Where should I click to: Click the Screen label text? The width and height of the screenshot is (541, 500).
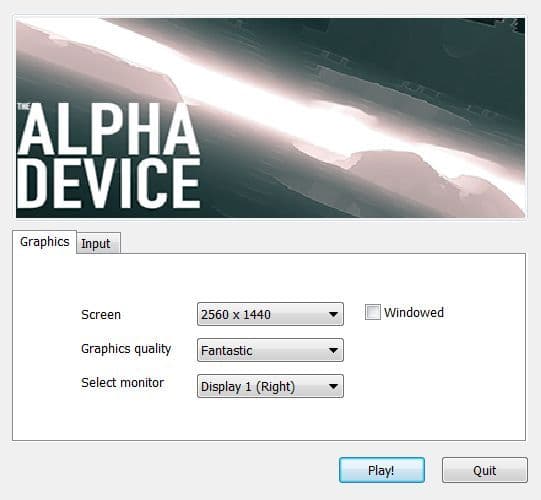[x=101, y=315]
